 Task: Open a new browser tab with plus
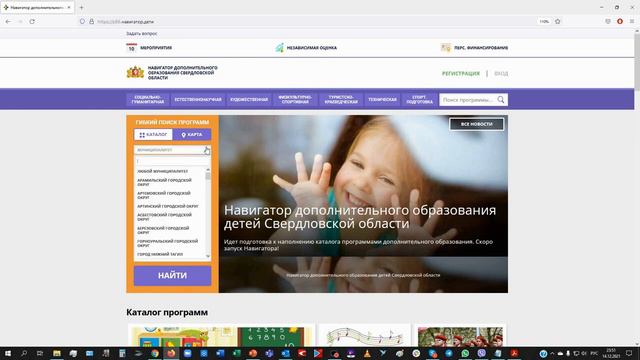pos(81,7)
